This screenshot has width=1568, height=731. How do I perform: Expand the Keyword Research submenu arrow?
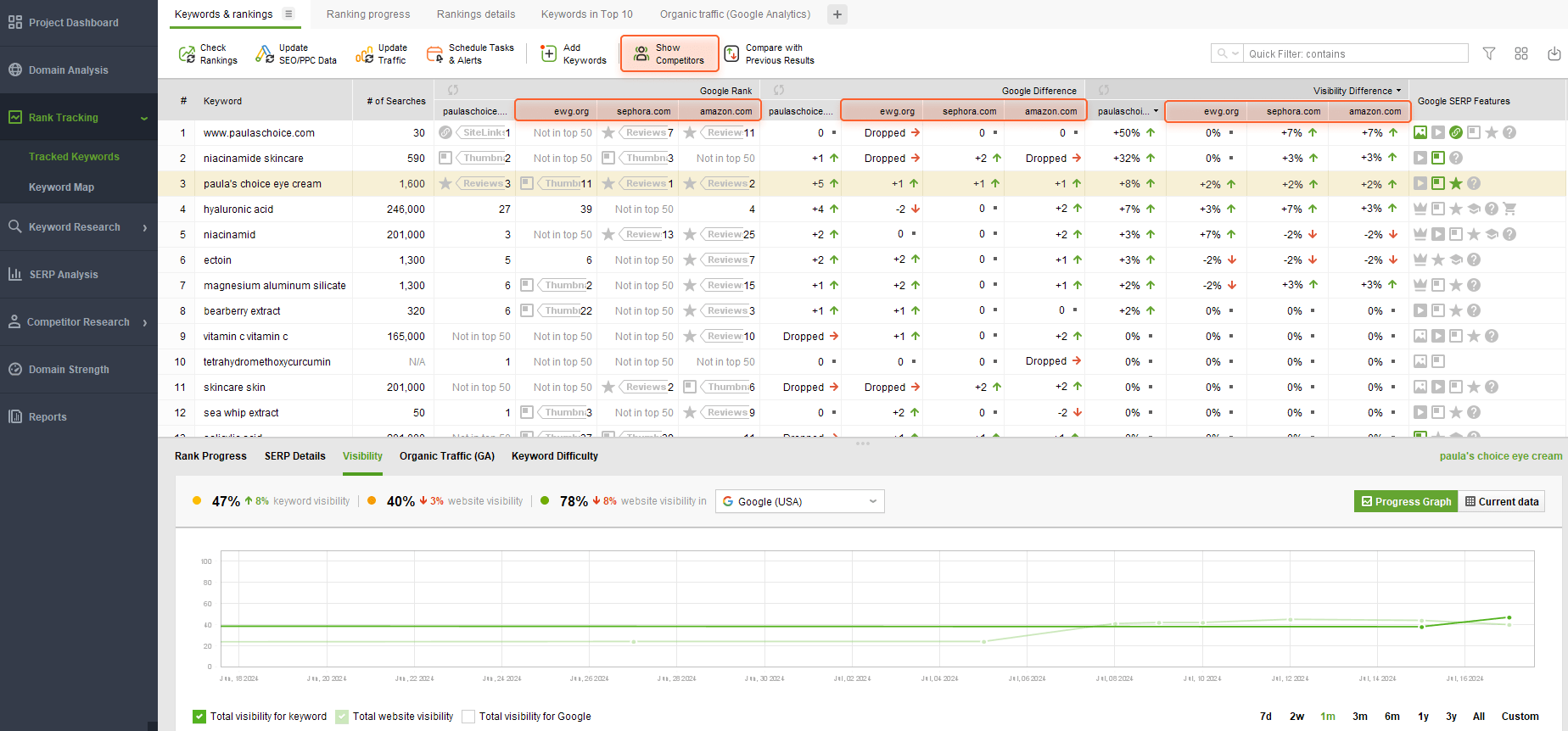145,227
